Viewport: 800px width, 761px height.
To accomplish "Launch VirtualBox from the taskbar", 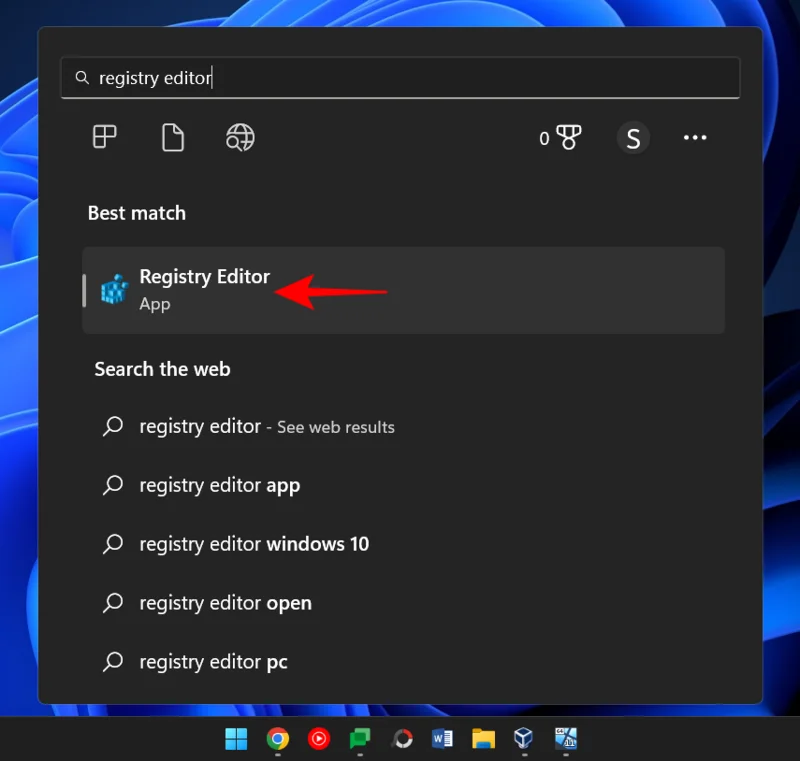I will [x=523, y=739].
